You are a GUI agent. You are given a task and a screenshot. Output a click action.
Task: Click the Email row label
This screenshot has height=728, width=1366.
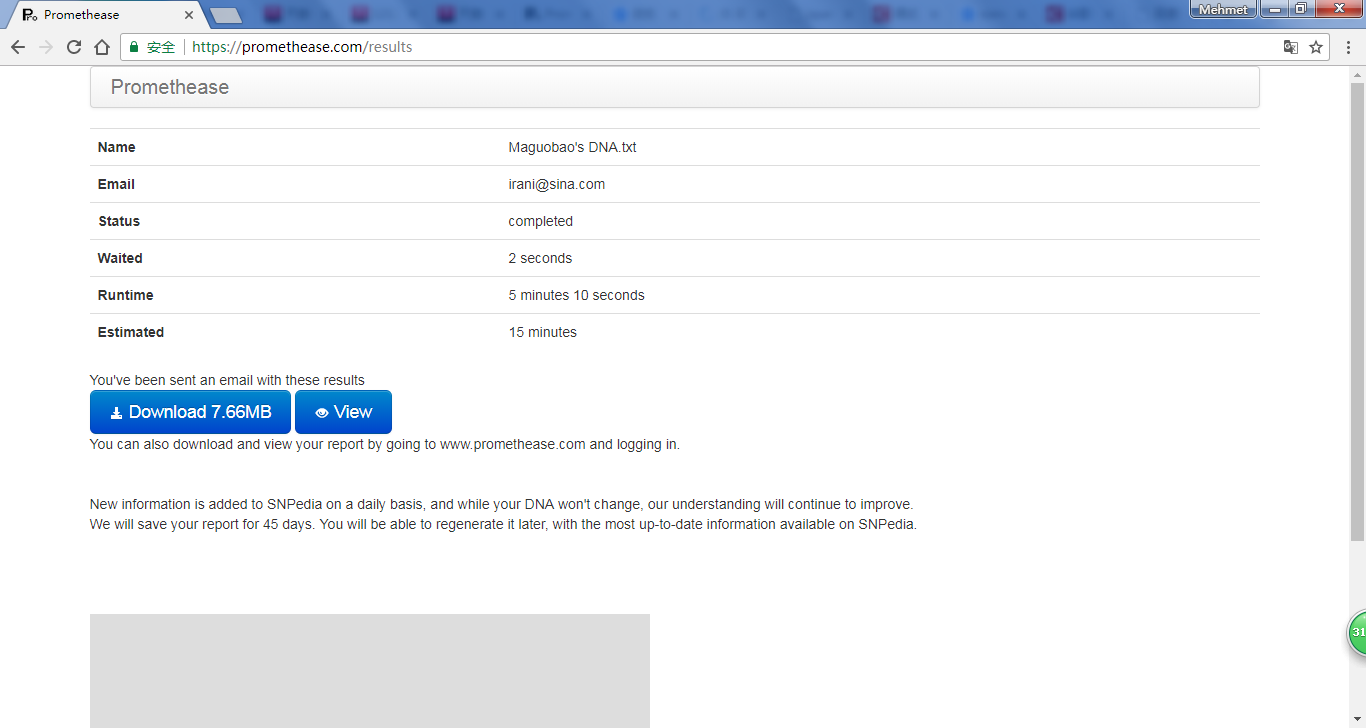tap(116, 184)
